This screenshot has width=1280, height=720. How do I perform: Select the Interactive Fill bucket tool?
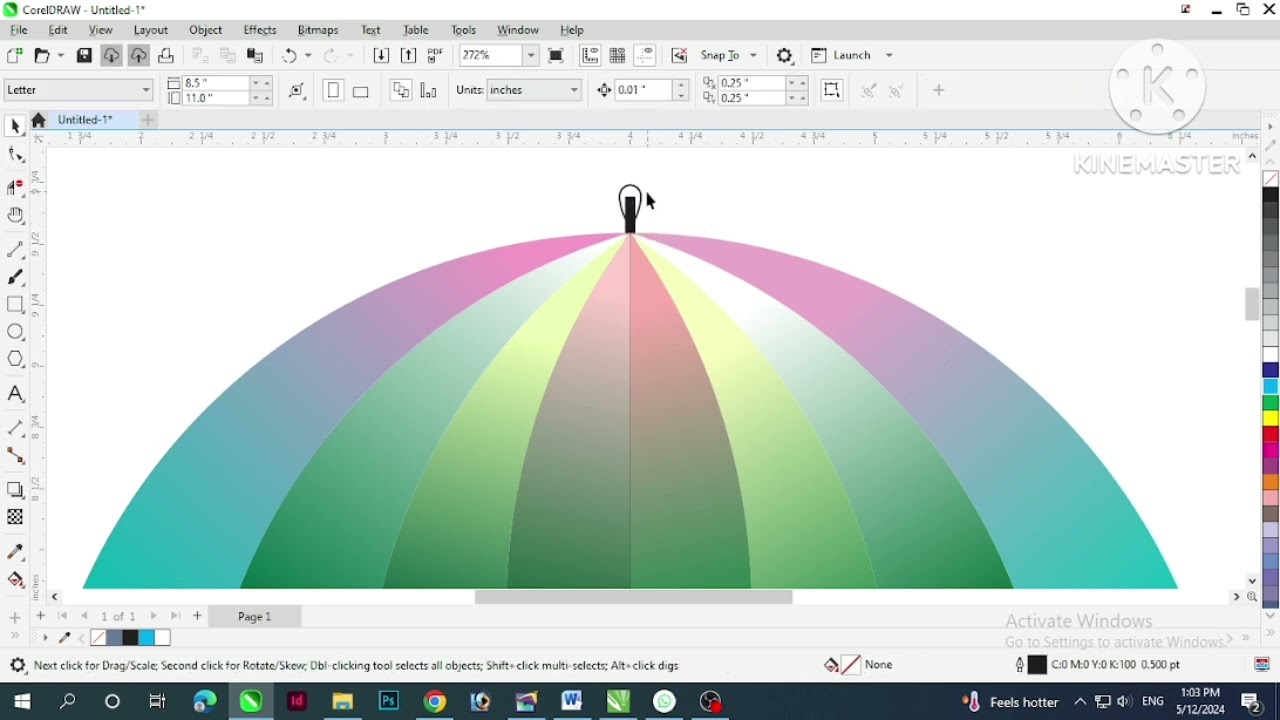pos(15,580)
